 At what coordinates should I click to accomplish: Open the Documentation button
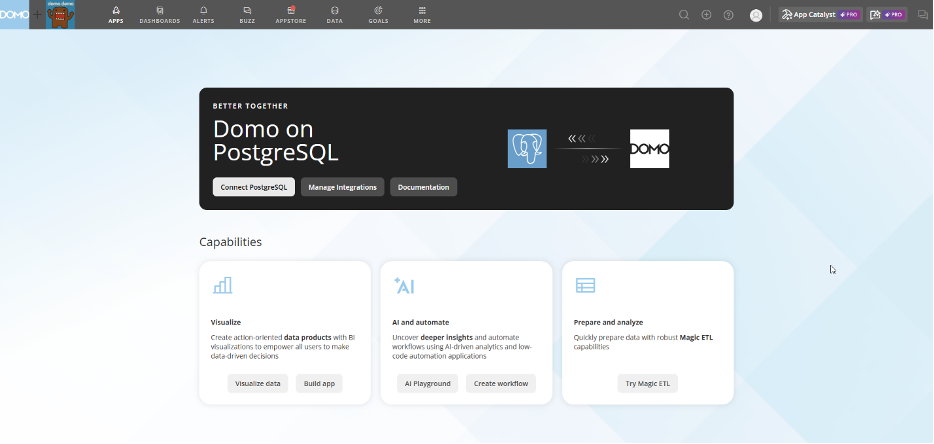point(424,187)
